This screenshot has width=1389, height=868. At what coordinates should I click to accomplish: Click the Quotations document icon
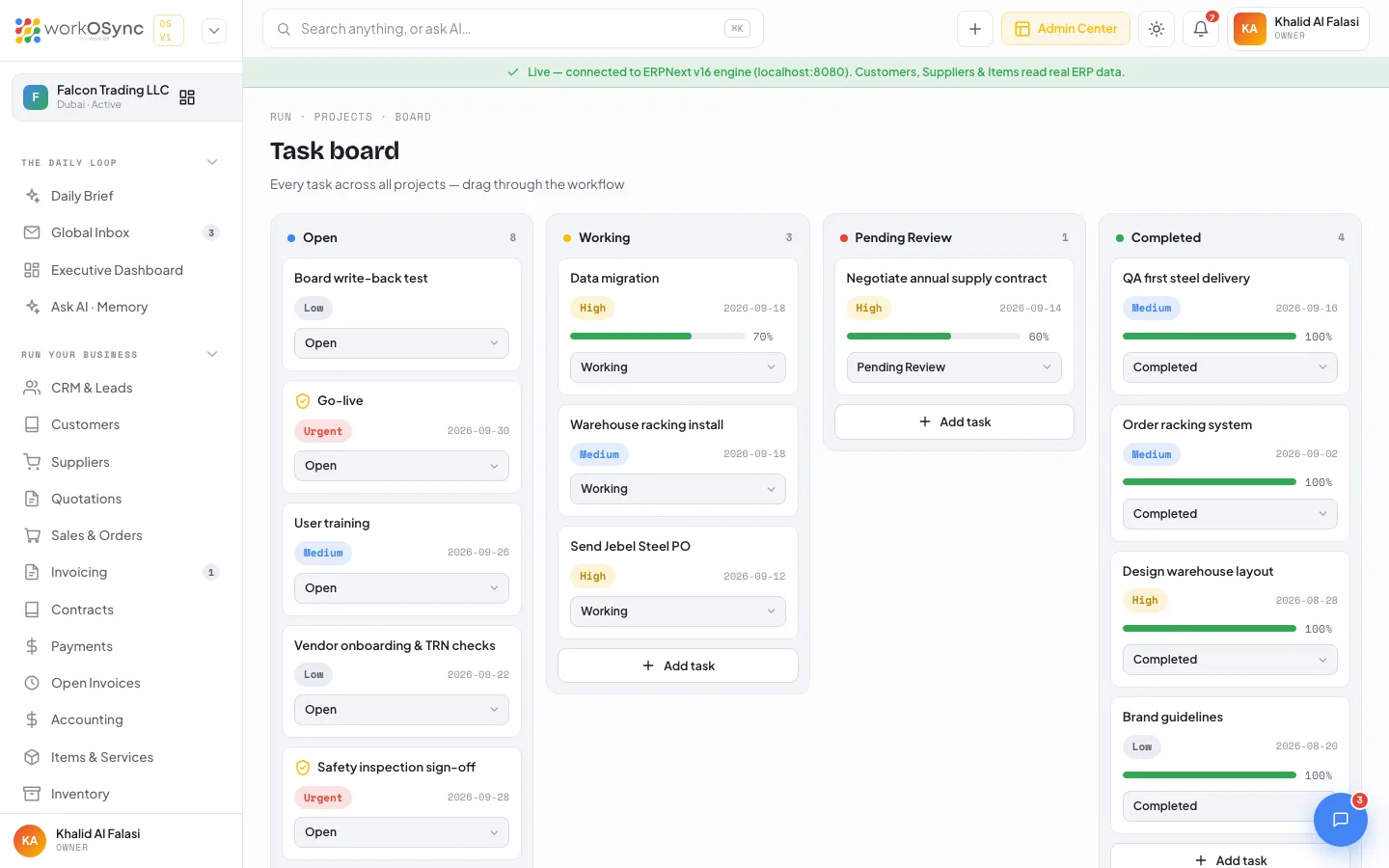click(32, 499)
